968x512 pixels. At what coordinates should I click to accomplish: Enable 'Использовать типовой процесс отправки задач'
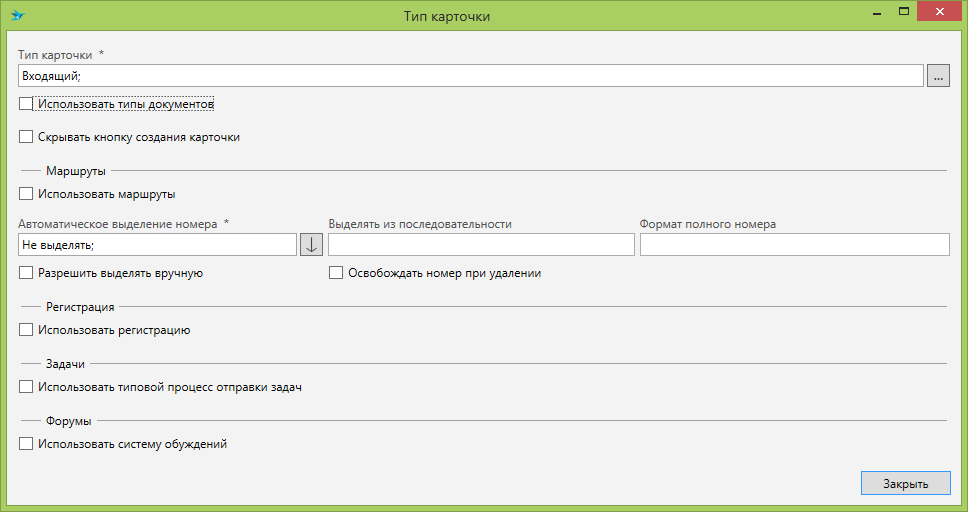coord(26,387)
